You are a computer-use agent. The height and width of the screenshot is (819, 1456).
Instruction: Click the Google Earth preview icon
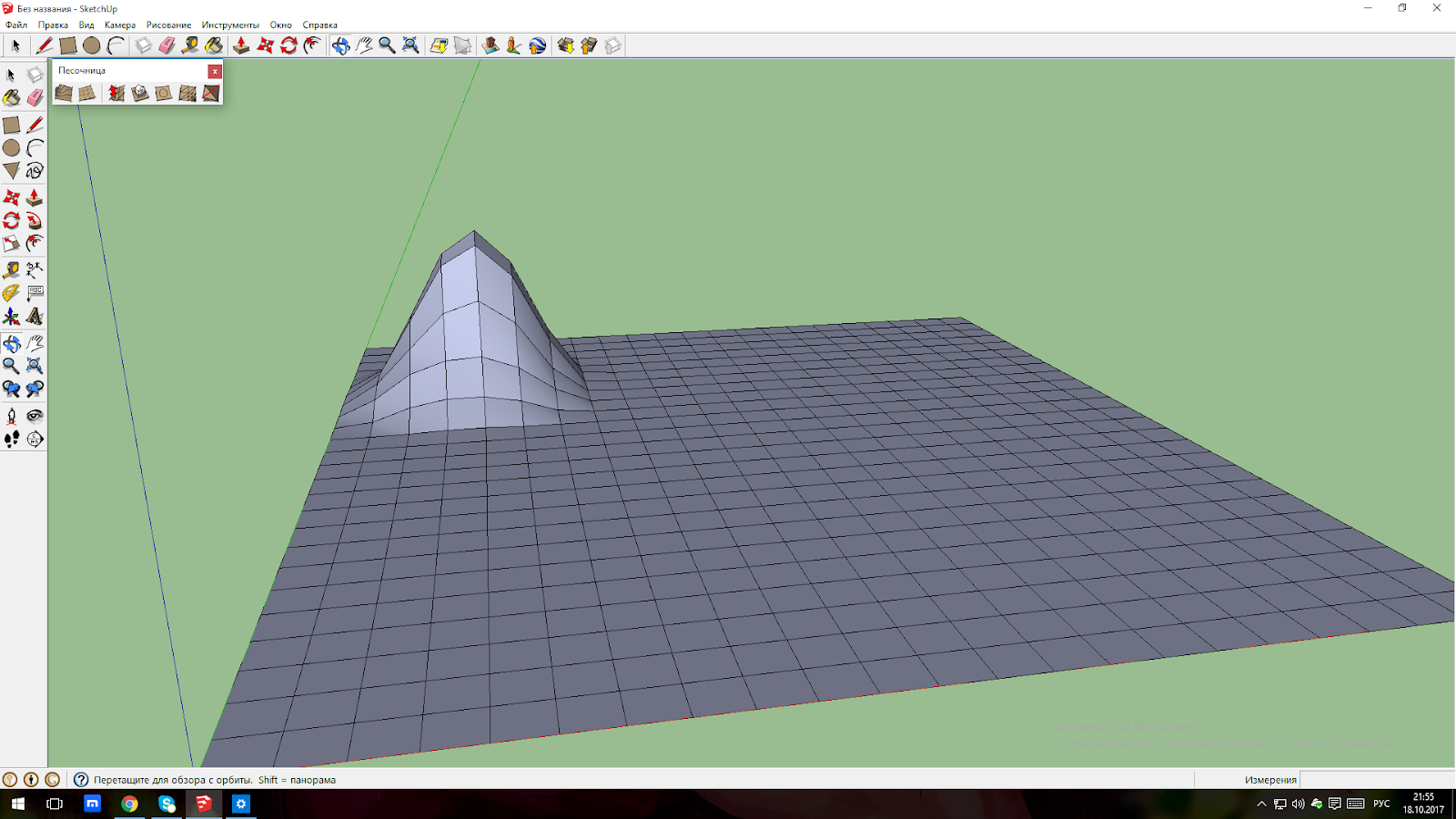point(537,45)
